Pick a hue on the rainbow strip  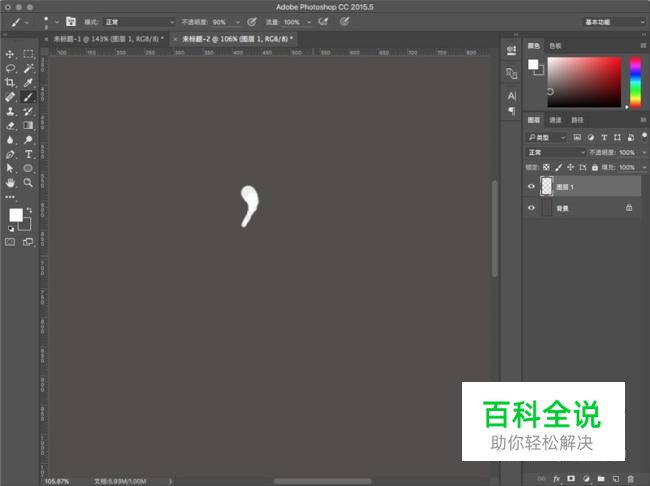[635, 82]
